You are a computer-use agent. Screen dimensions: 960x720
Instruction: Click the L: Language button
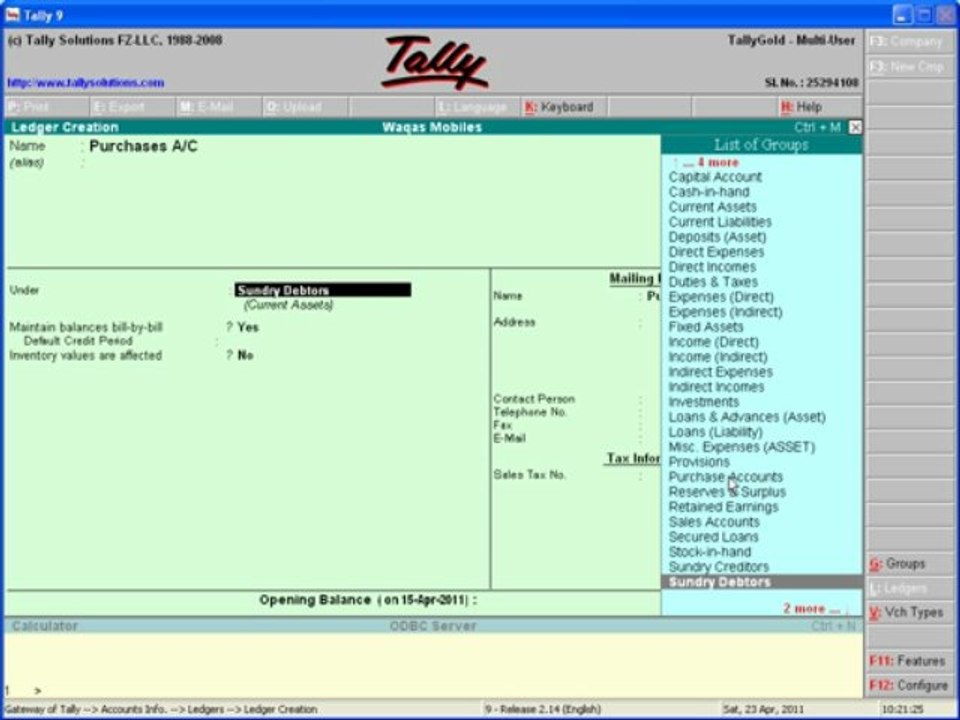click(x=476, y=107)
